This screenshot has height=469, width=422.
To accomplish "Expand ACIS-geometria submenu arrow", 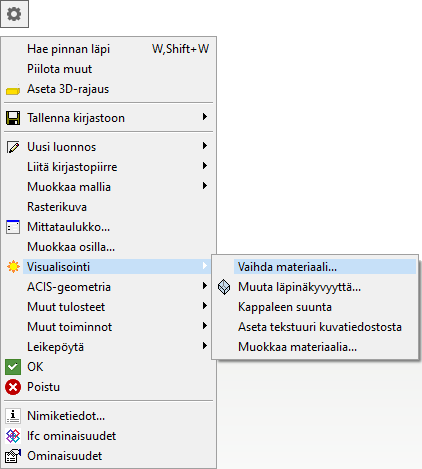I will 205,286.
